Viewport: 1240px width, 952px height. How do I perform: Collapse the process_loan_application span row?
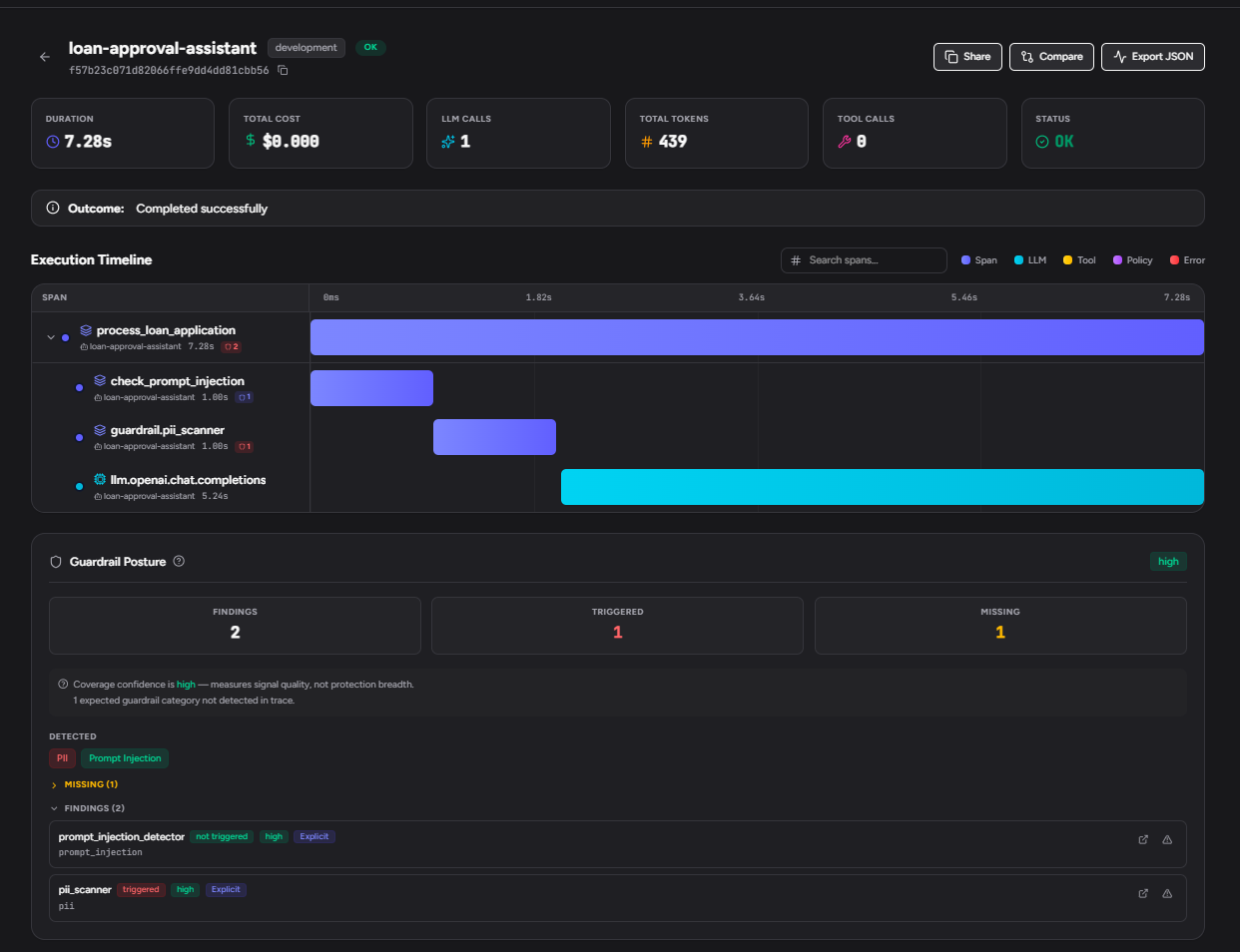[51, 337]
